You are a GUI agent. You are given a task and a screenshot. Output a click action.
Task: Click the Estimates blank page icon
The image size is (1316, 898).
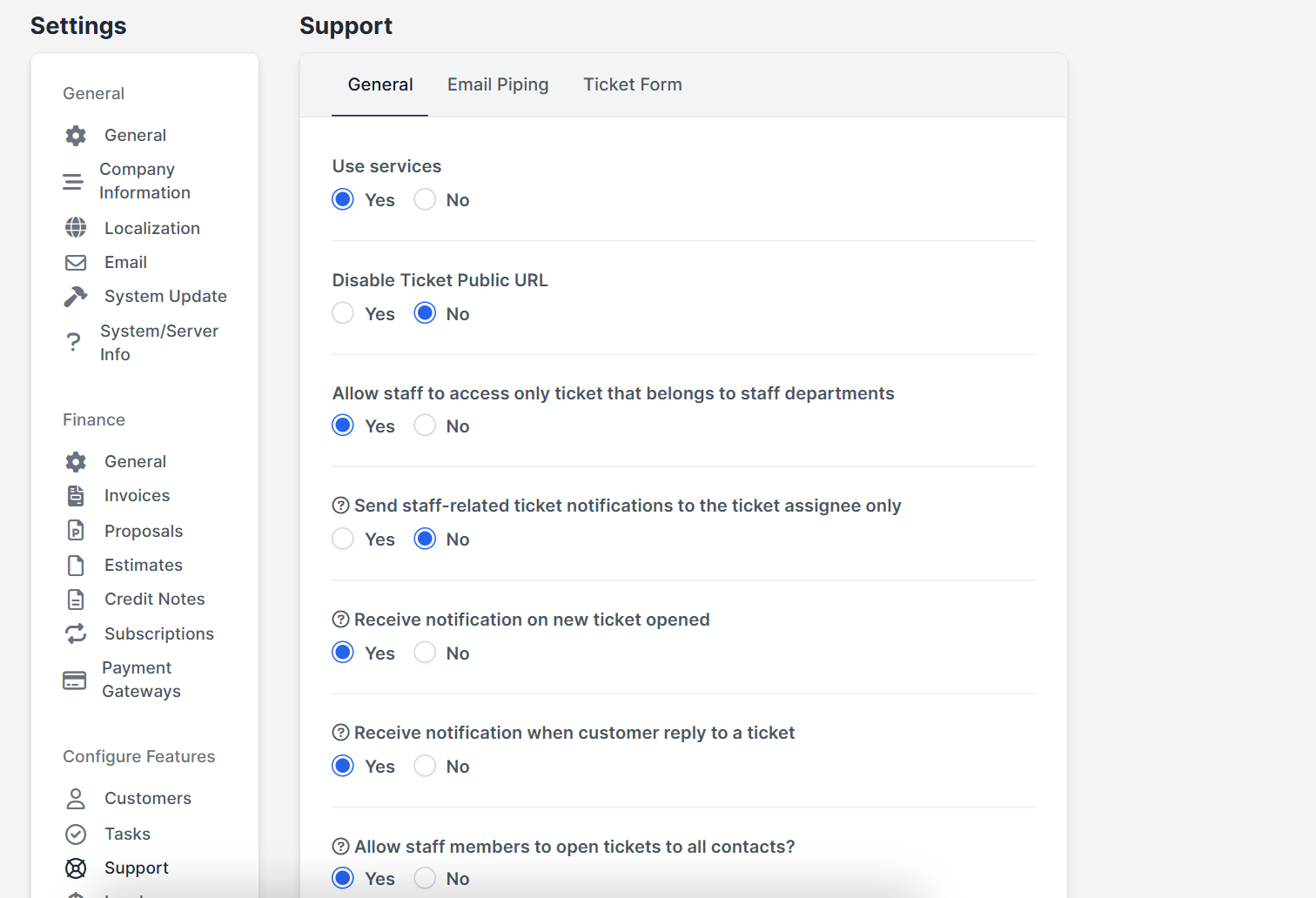[76, 566]
